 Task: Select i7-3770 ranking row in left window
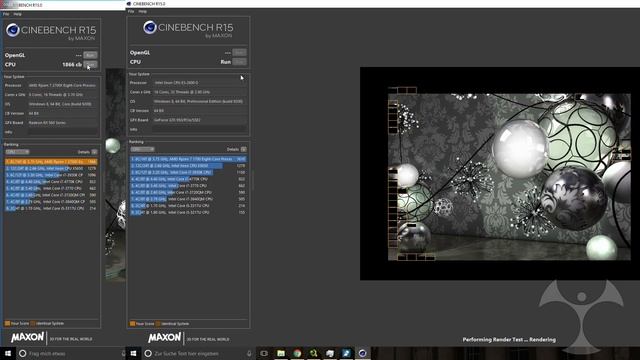pos(51,188)
